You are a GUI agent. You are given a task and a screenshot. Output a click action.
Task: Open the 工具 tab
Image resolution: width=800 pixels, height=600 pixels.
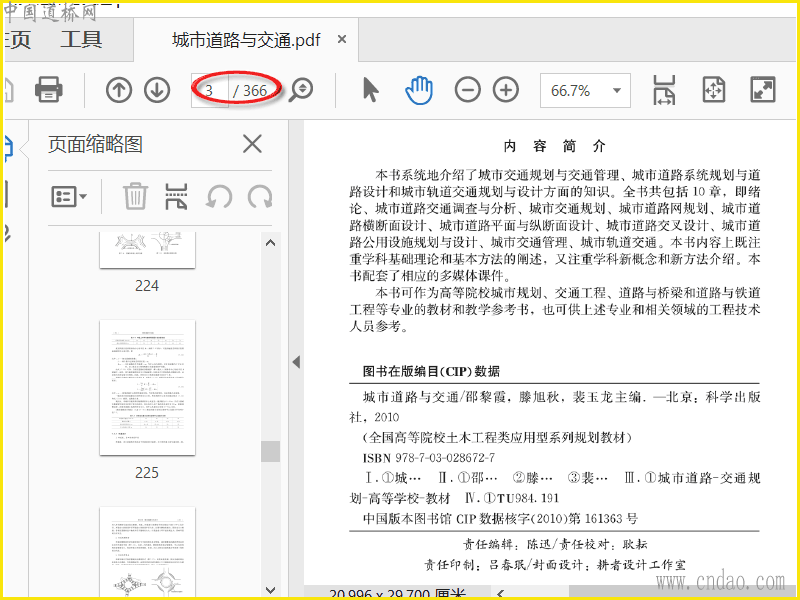click(x=81, y=39)
